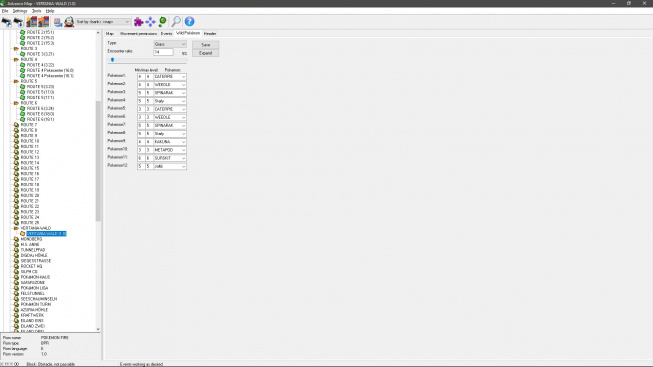The image size is (653, 367).
Task: Open the Settings menu
Action: click(x=20, y=11)
